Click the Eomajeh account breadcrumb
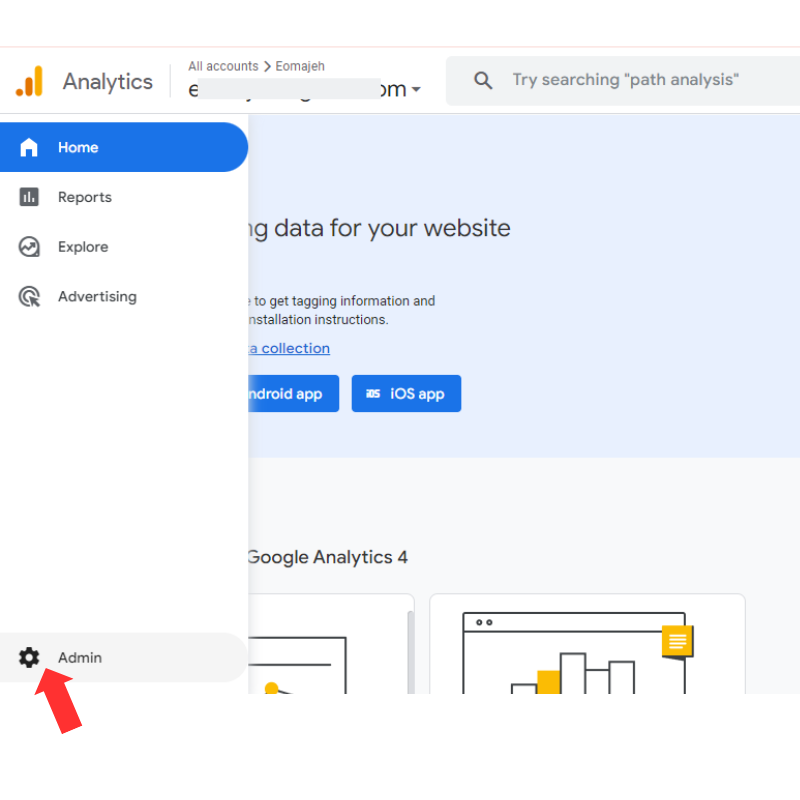This screenshot has width=800, height=800. tap(300, 66)
